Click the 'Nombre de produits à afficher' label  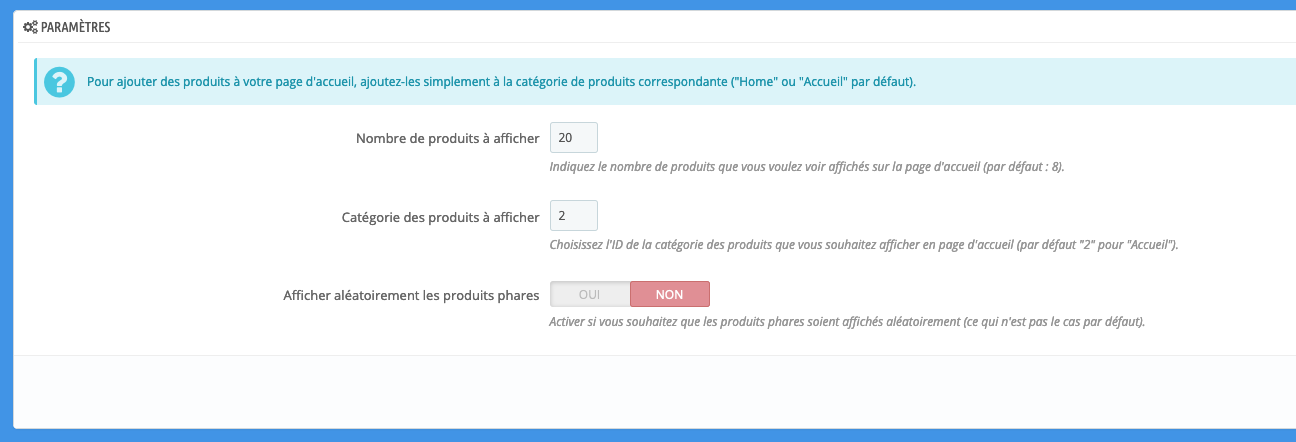pyautogui.click(x=448, y=138)
